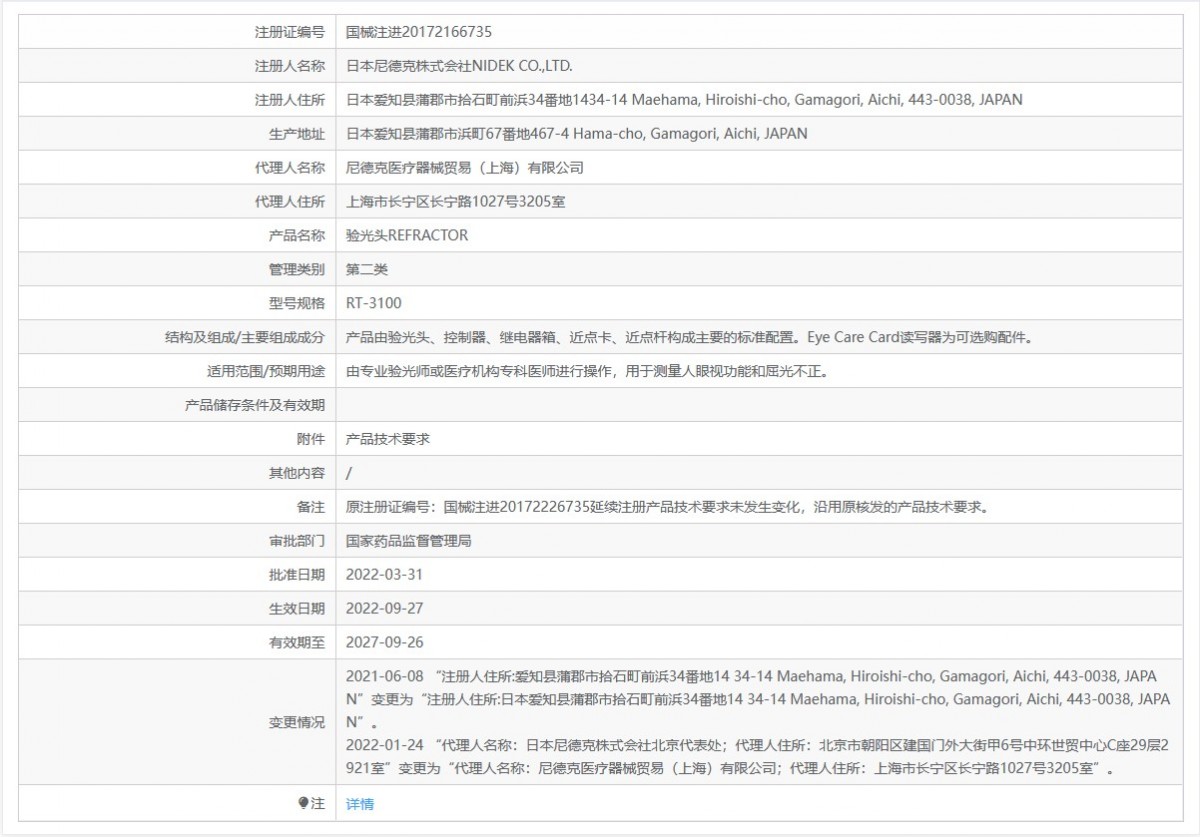The image size is (1200, 837).
Task: Click the 备注 row label
Action: coord(311,508)
